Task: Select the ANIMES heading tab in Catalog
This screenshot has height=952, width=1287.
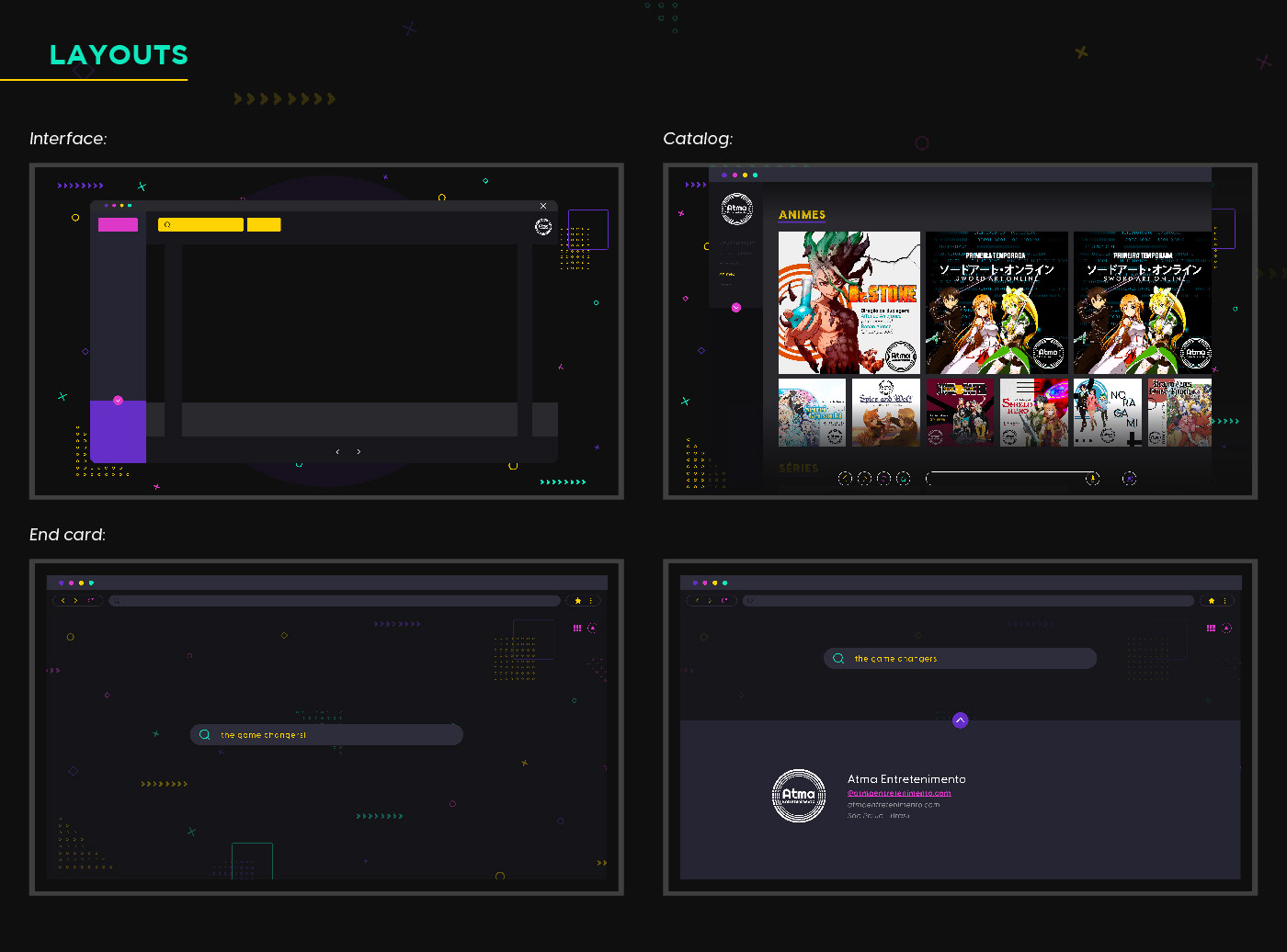Action: tap(802, 215)
